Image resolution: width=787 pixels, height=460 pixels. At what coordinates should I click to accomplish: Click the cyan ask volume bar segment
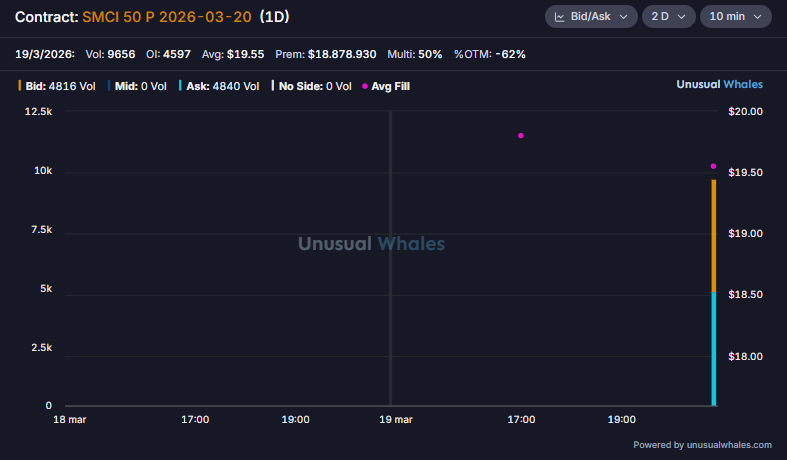coord(714,349)
